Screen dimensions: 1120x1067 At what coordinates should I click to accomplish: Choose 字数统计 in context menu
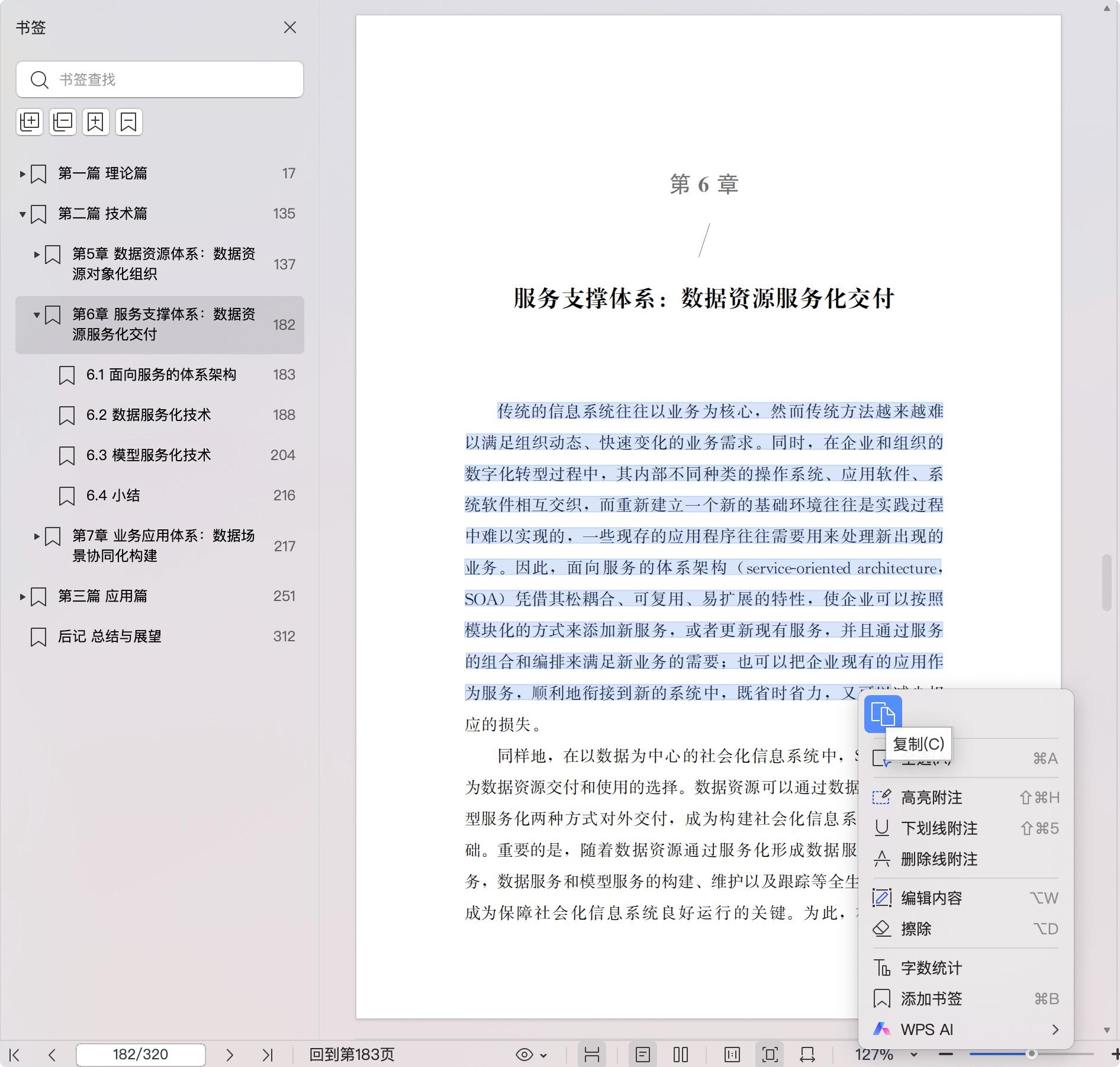931,968
